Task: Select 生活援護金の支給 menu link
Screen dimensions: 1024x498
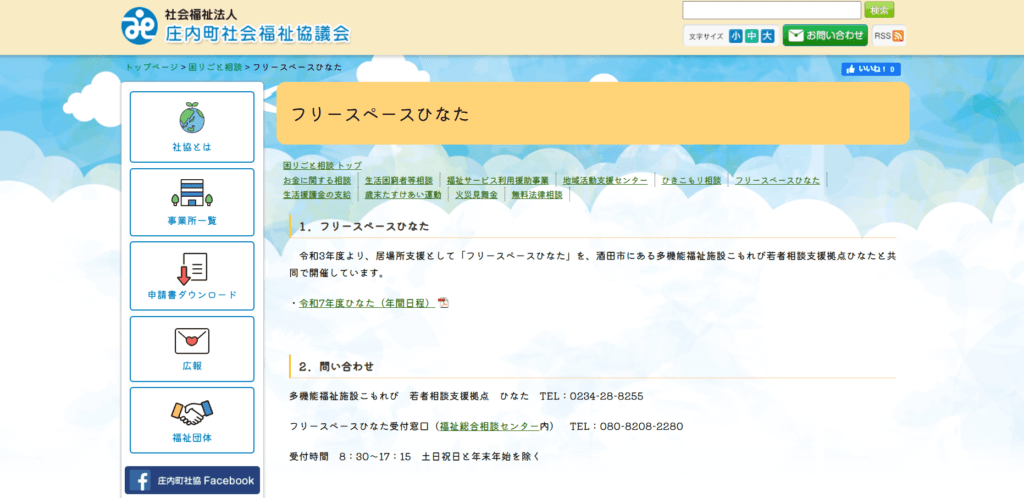Action: pyautogui.click(x=317, y=195)
